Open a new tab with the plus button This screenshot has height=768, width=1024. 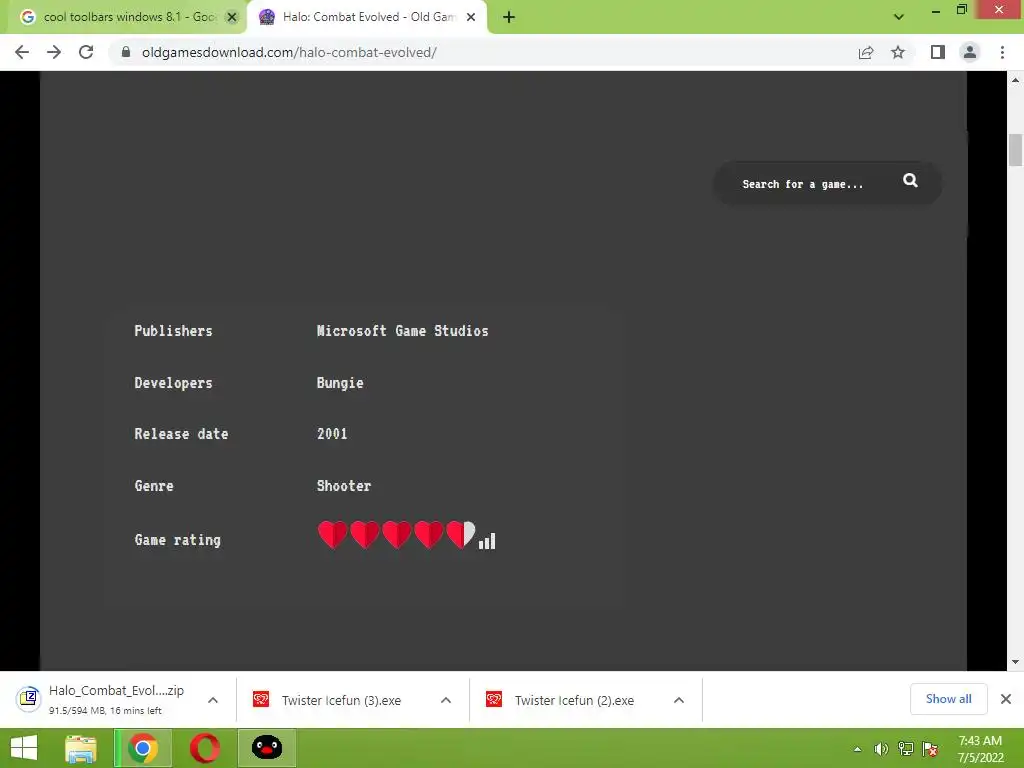click(509, 18)
